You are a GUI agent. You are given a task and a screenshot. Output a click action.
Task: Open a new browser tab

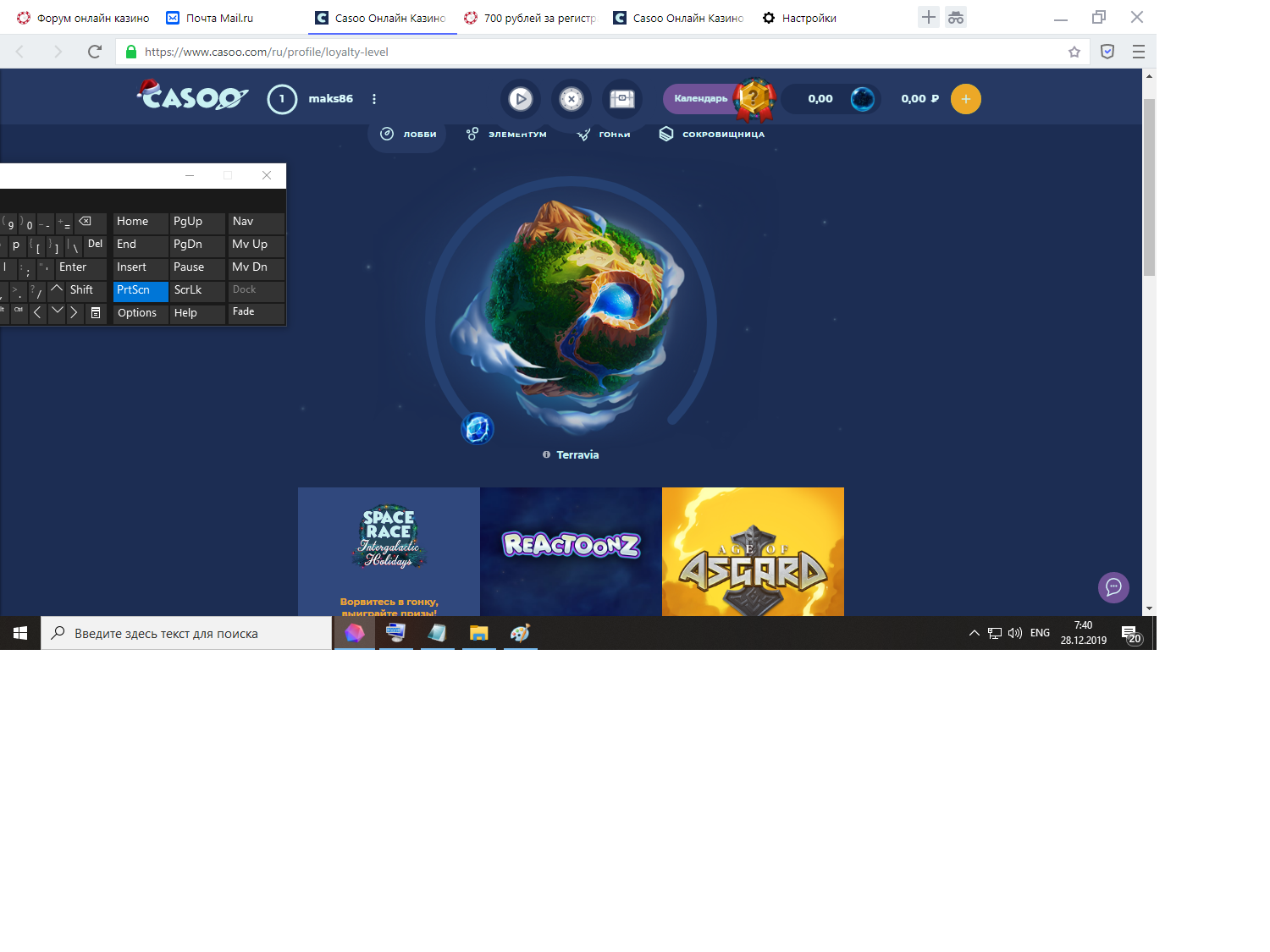929,17
